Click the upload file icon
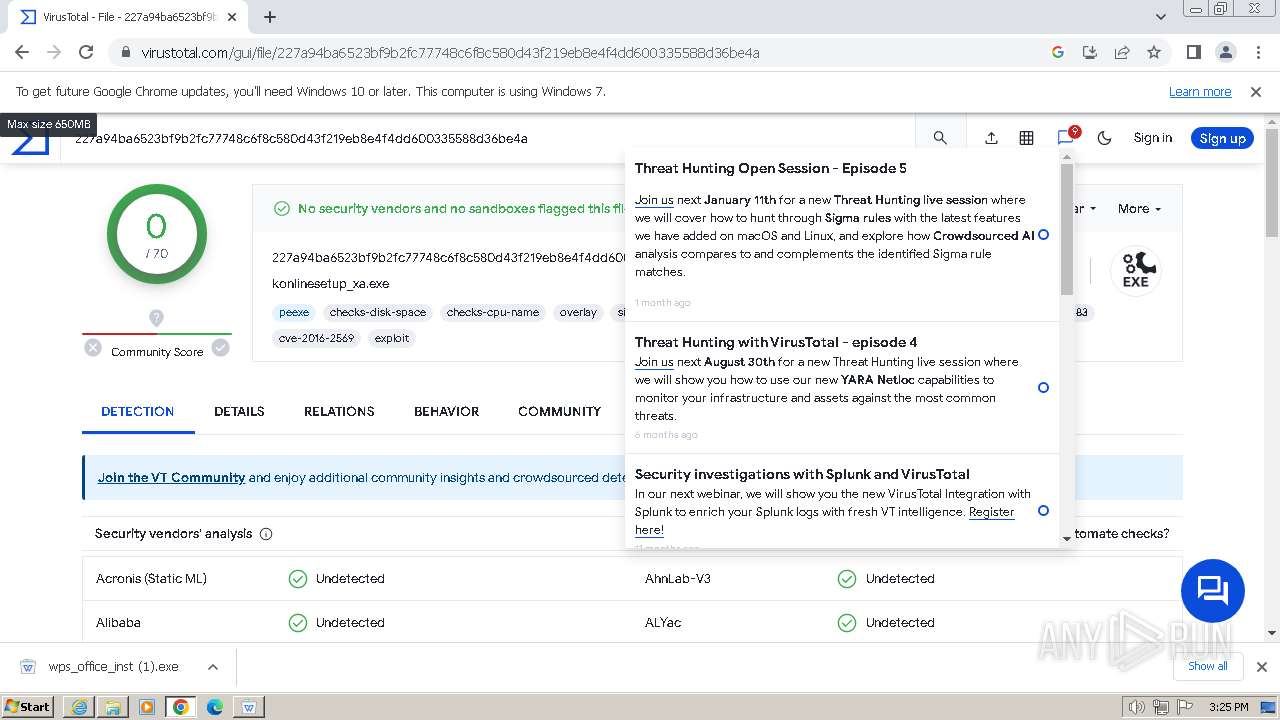Screen dimensions: 1280x720 click(991, 138)
